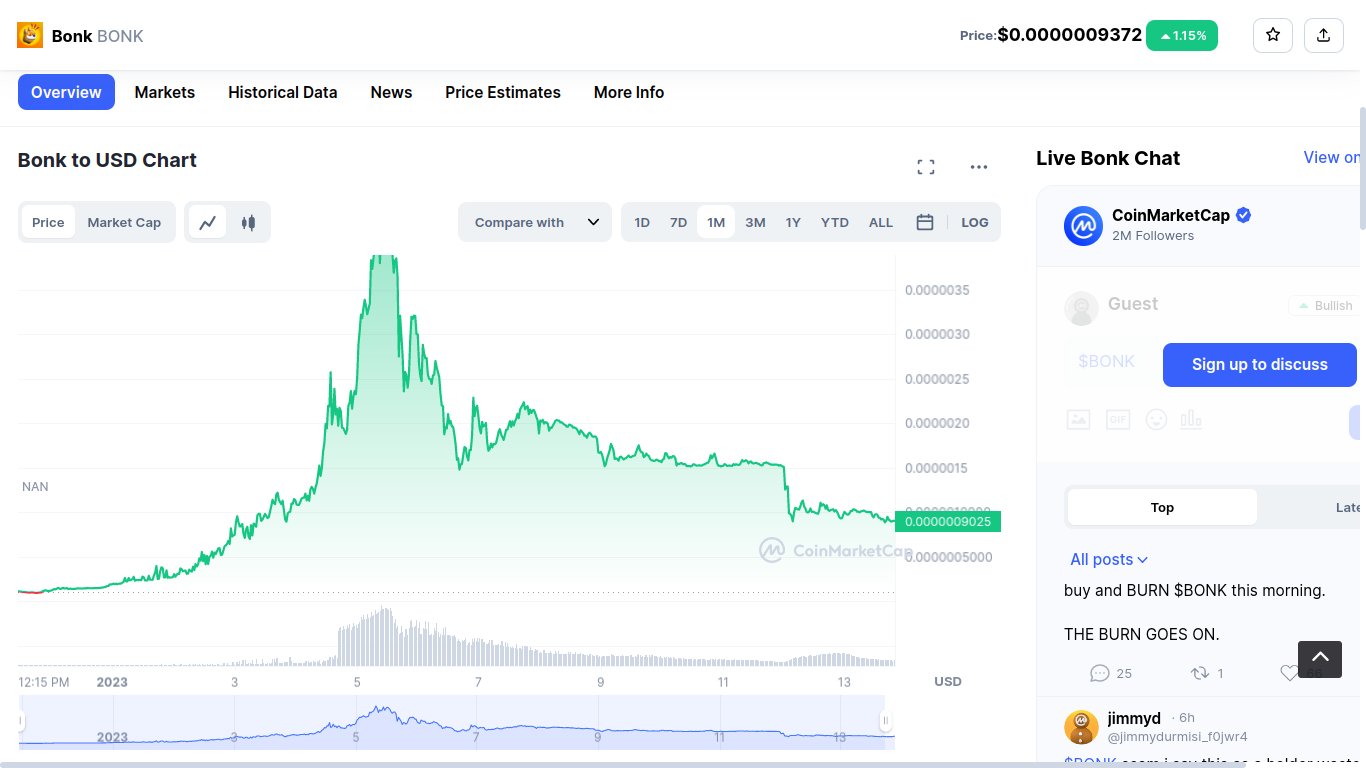
Task: Click Sign up to discuss button
Action: pos(1260,365)
